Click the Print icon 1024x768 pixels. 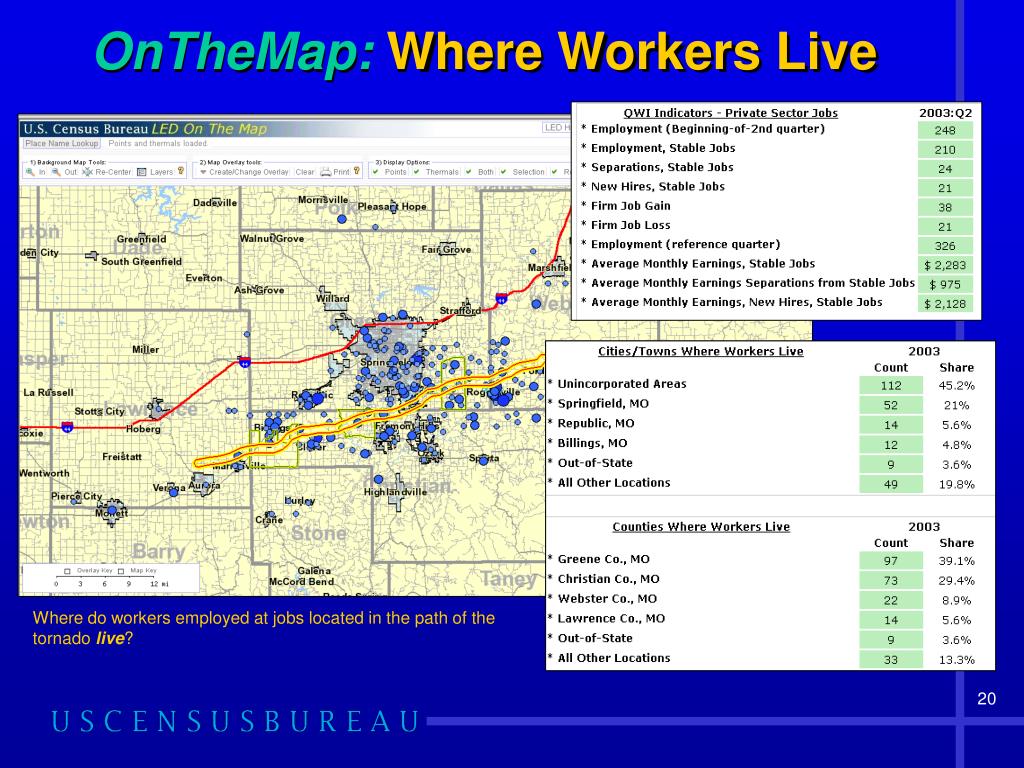click(325, 172)
